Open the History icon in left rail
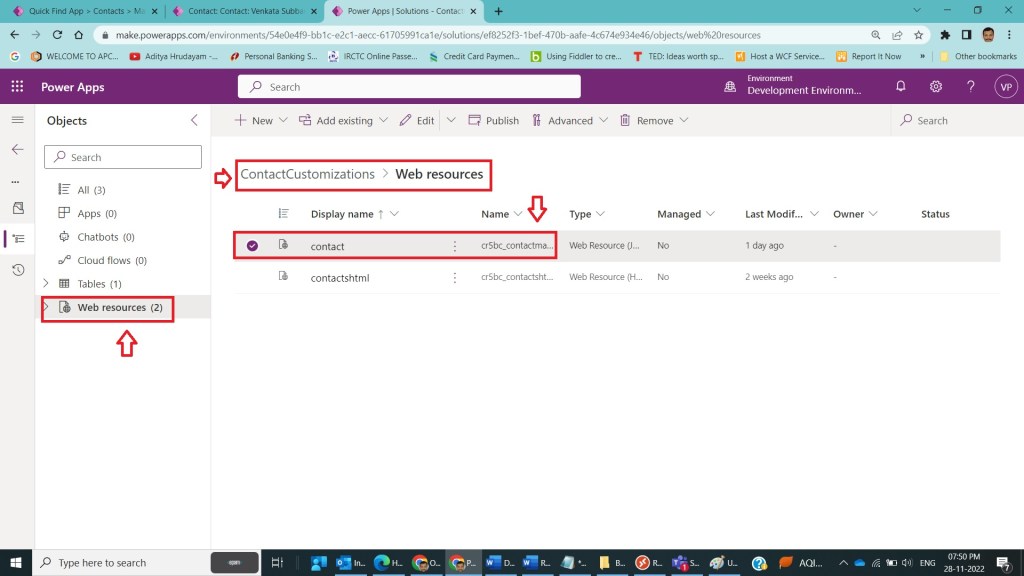Image resolution: width=1024 pixels, height=576 pixels. coord(17,270)
